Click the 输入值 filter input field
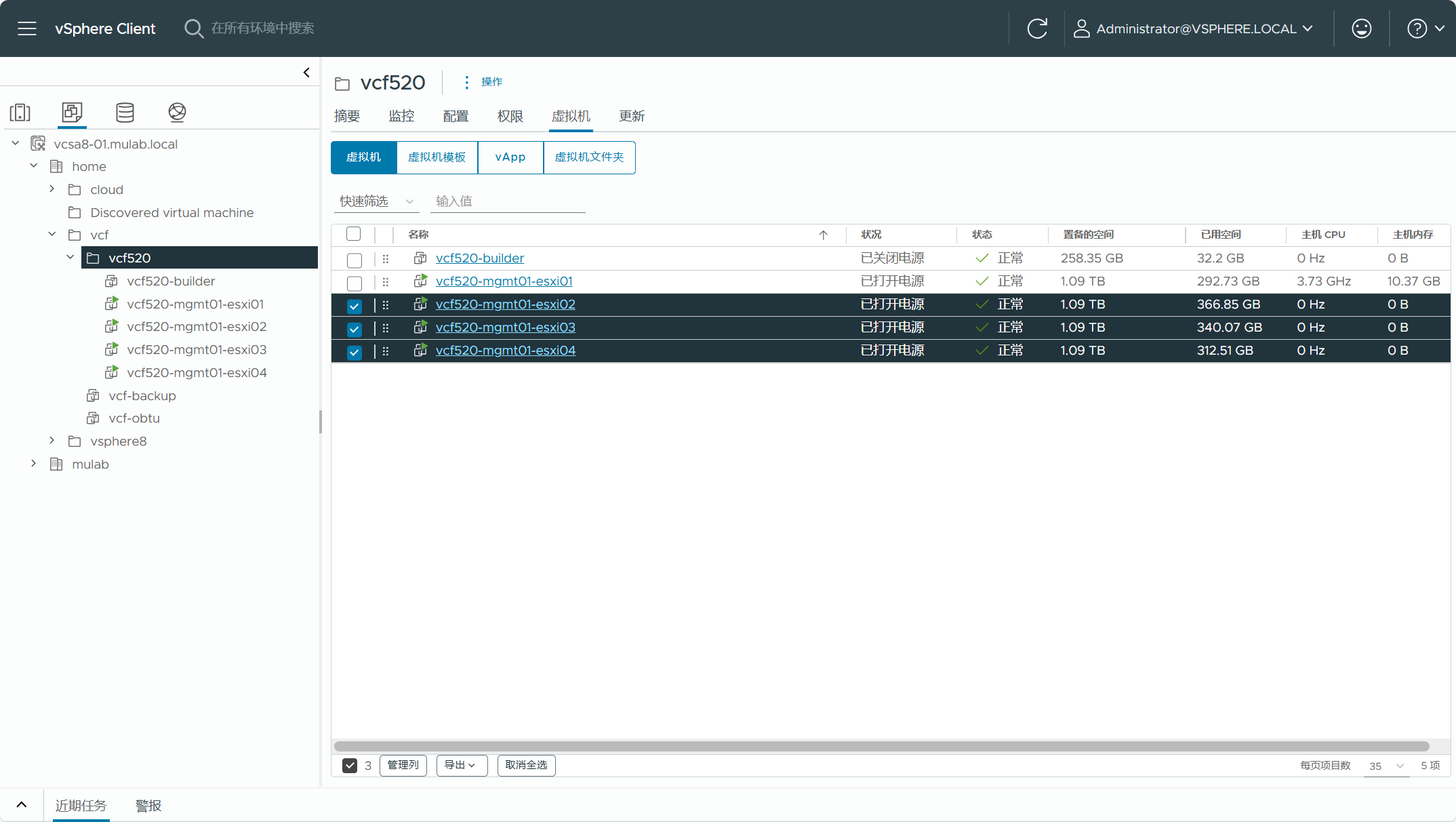Image resolution: width=1456 pixels, height=822 pixels. [x=508, y=201]
